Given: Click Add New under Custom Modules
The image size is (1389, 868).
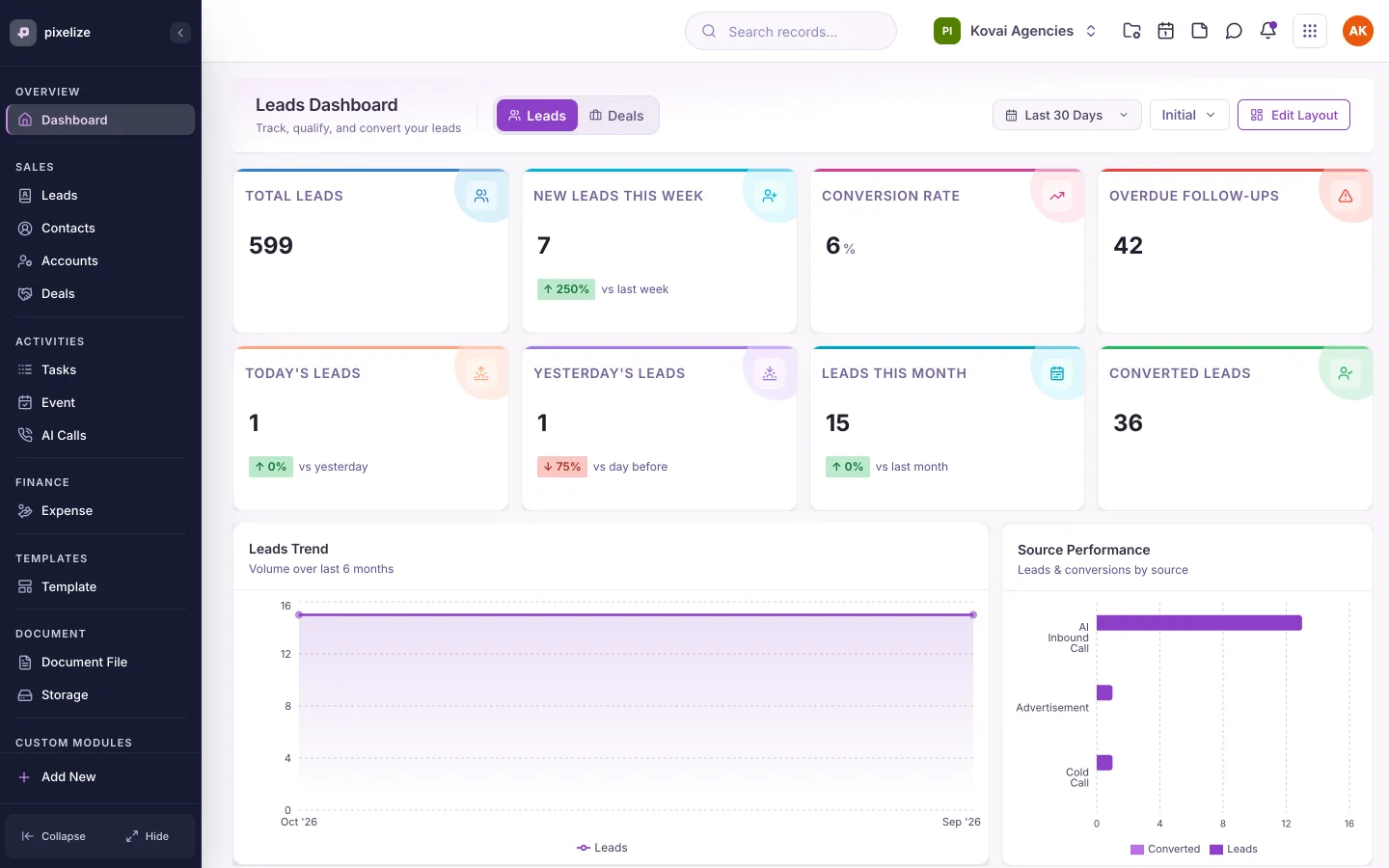Looking at the screenshot, I should [x=100, y=777].
